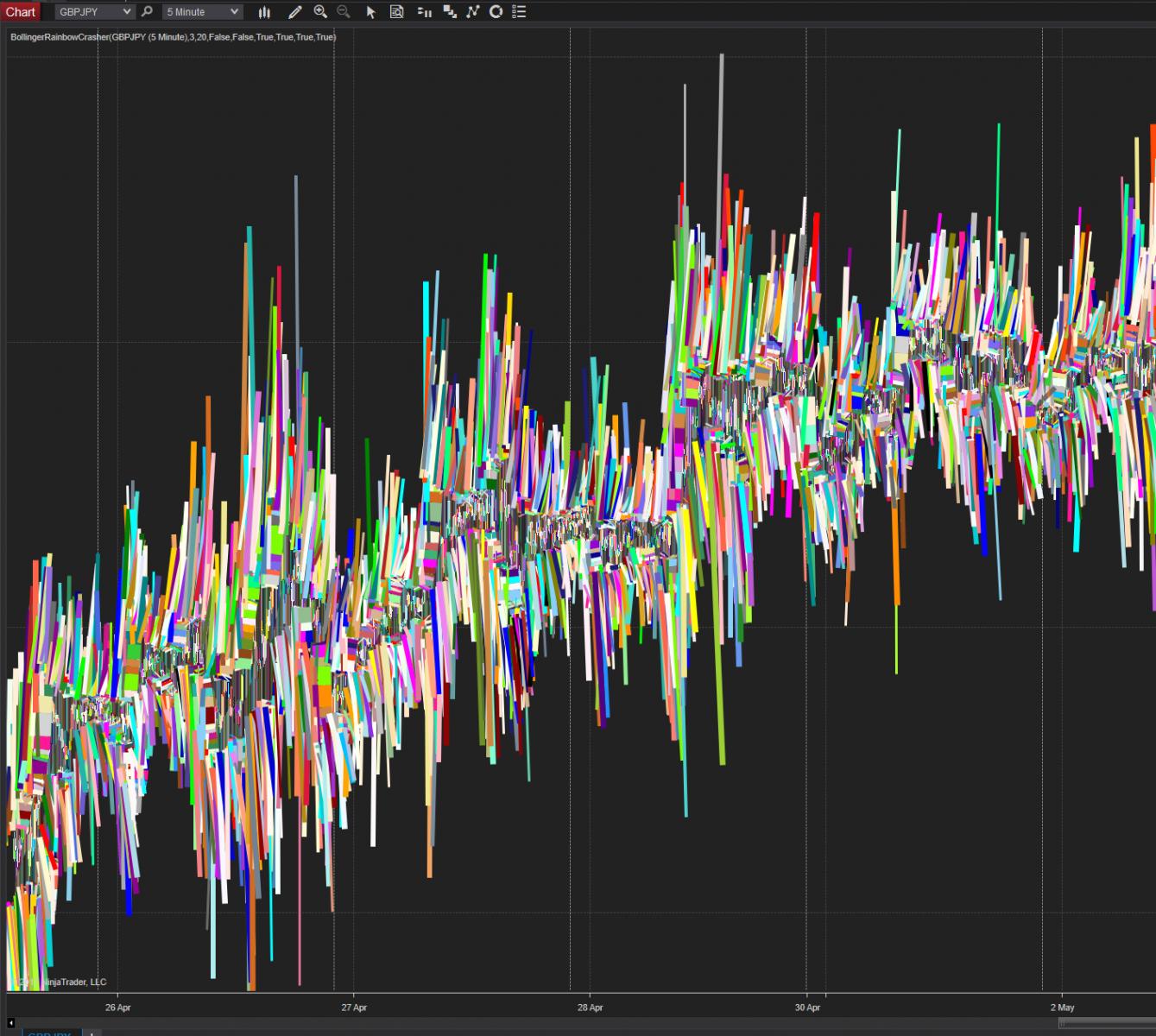Click the scroll left arrow below the chart
The width and height of the screenshot is (1156, 1036).
tap(11, 1023)
